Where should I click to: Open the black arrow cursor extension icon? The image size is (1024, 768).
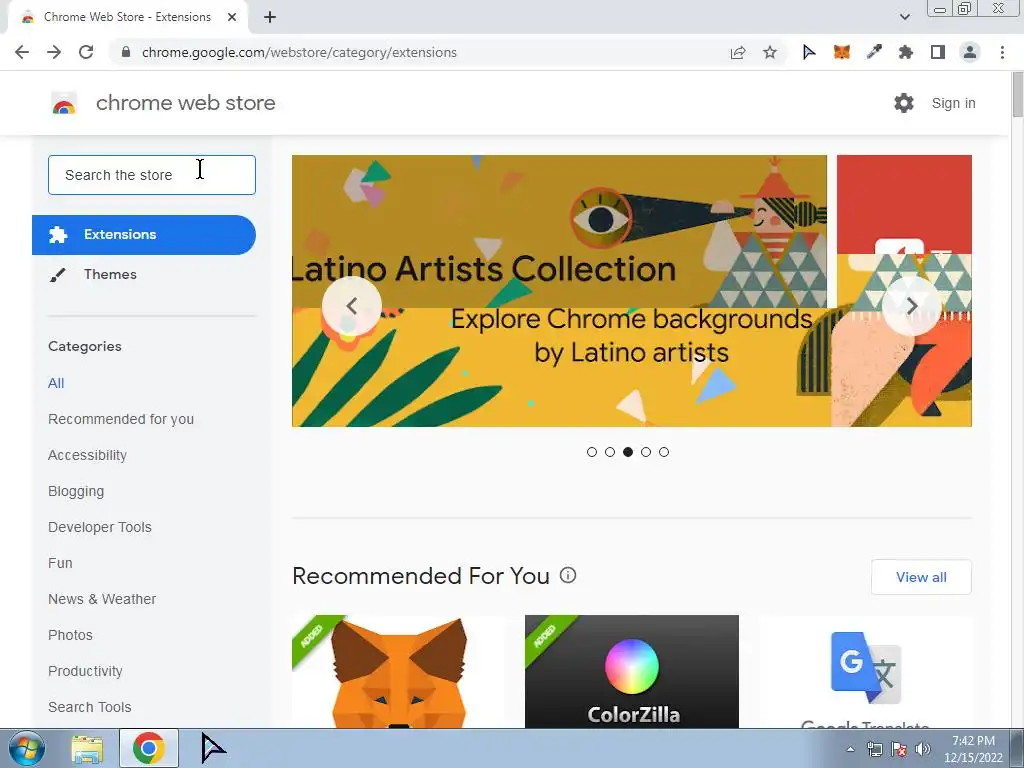[809, 52]
